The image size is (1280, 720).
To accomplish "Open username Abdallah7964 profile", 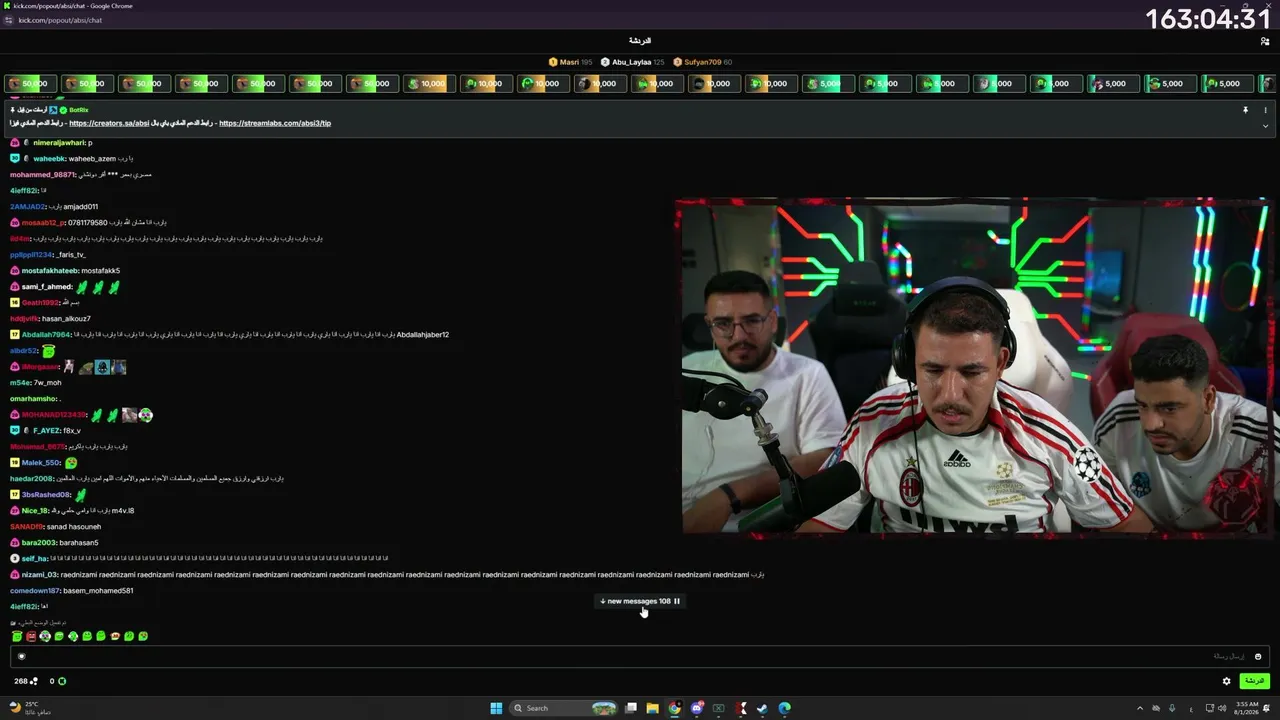I will [x=46, y=335].
